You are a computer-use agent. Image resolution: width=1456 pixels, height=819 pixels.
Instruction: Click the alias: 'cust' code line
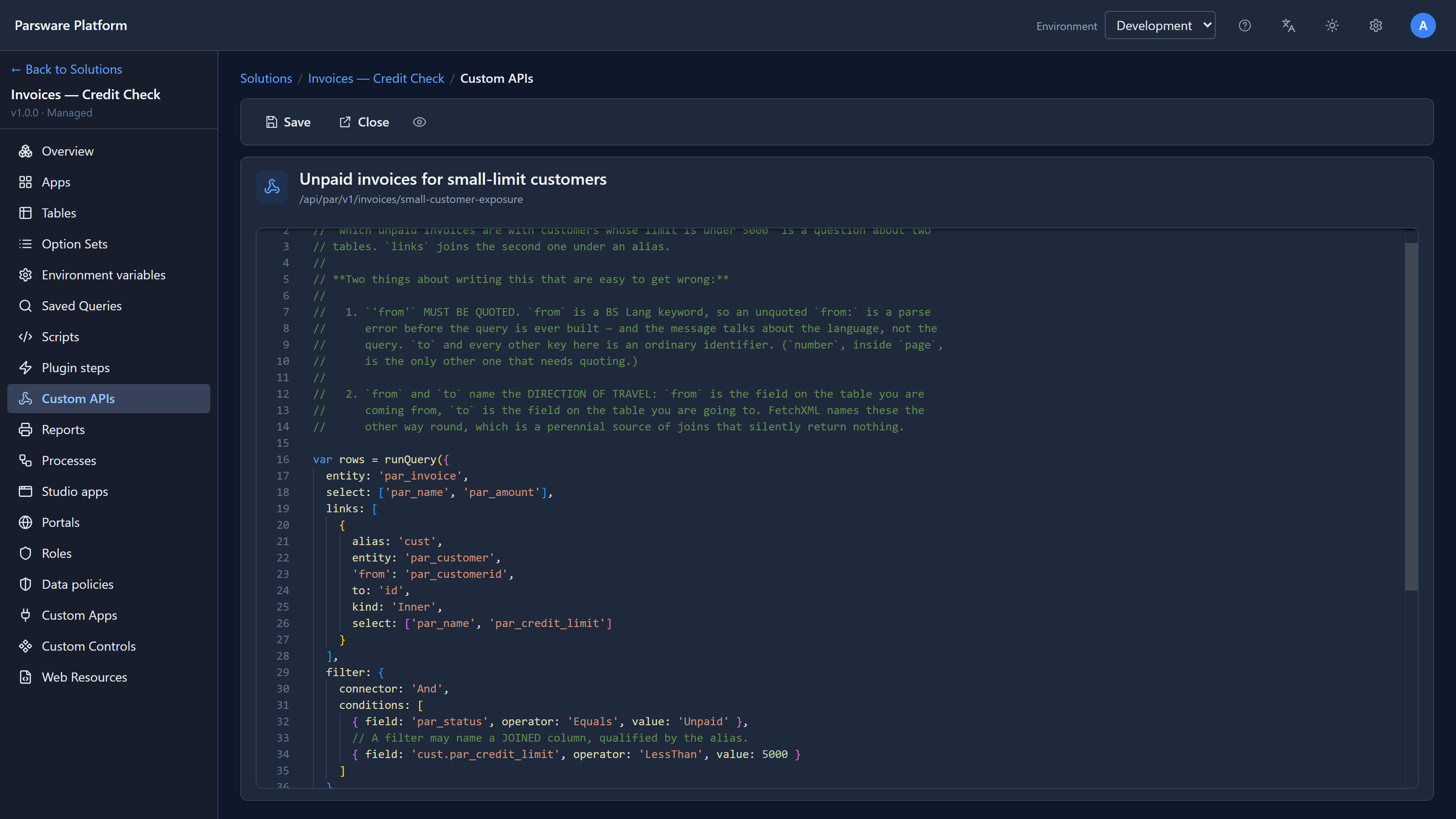[397, 541]
